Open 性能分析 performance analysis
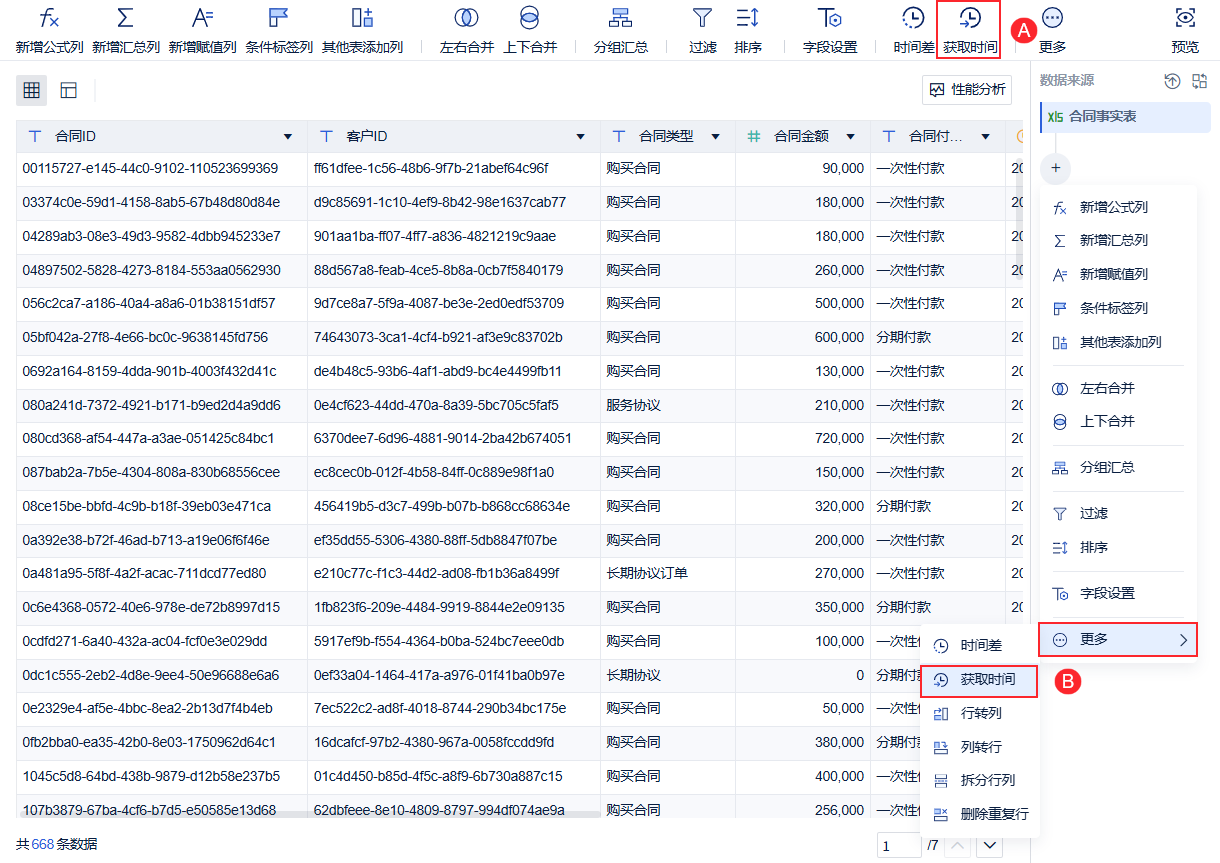 967,90
